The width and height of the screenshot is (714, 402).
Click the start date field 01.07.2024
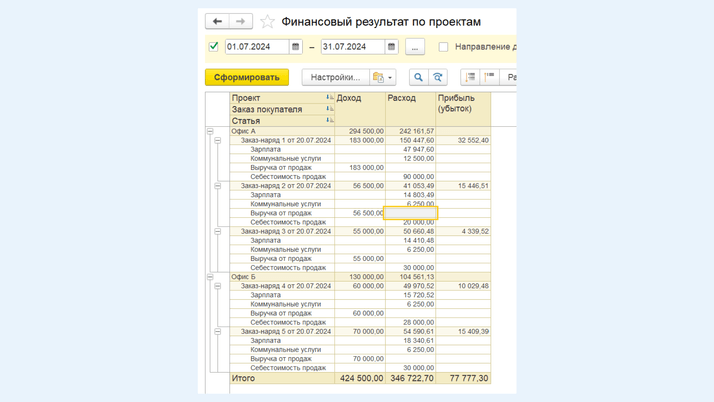click(257, 46)
